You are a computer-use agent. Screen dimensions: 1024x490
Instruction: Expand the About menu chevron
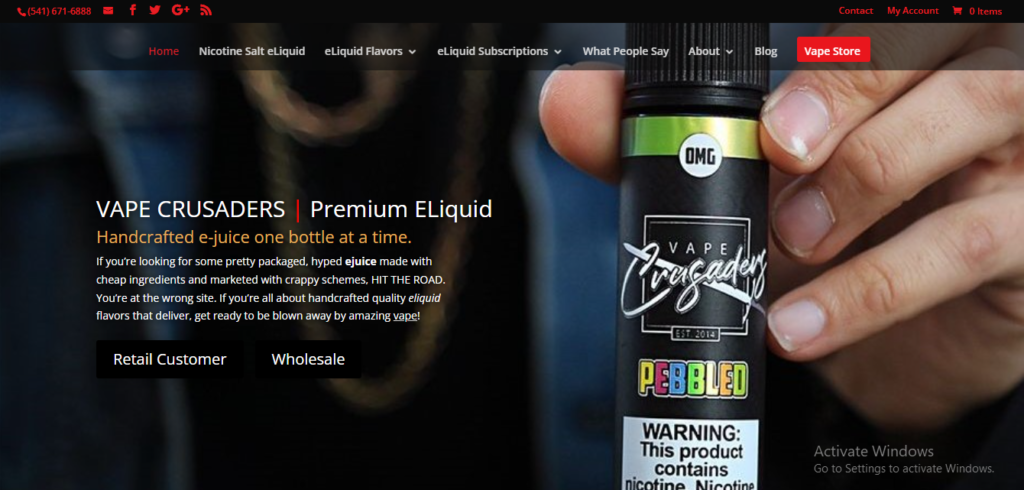click(729, 52)
